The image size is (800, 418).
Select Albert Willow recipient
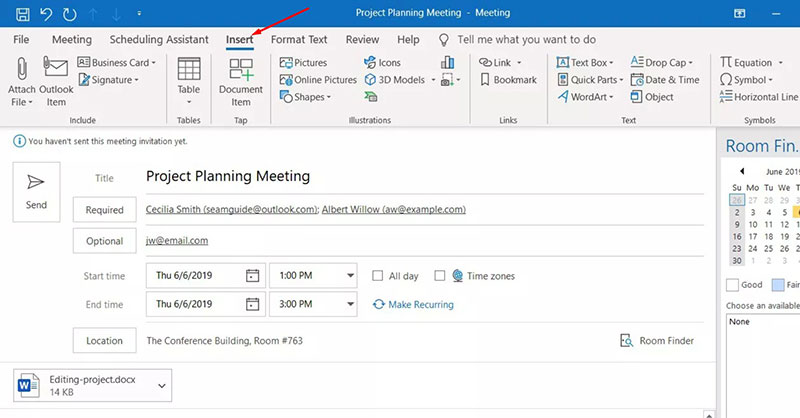click(x=393, y=209)
